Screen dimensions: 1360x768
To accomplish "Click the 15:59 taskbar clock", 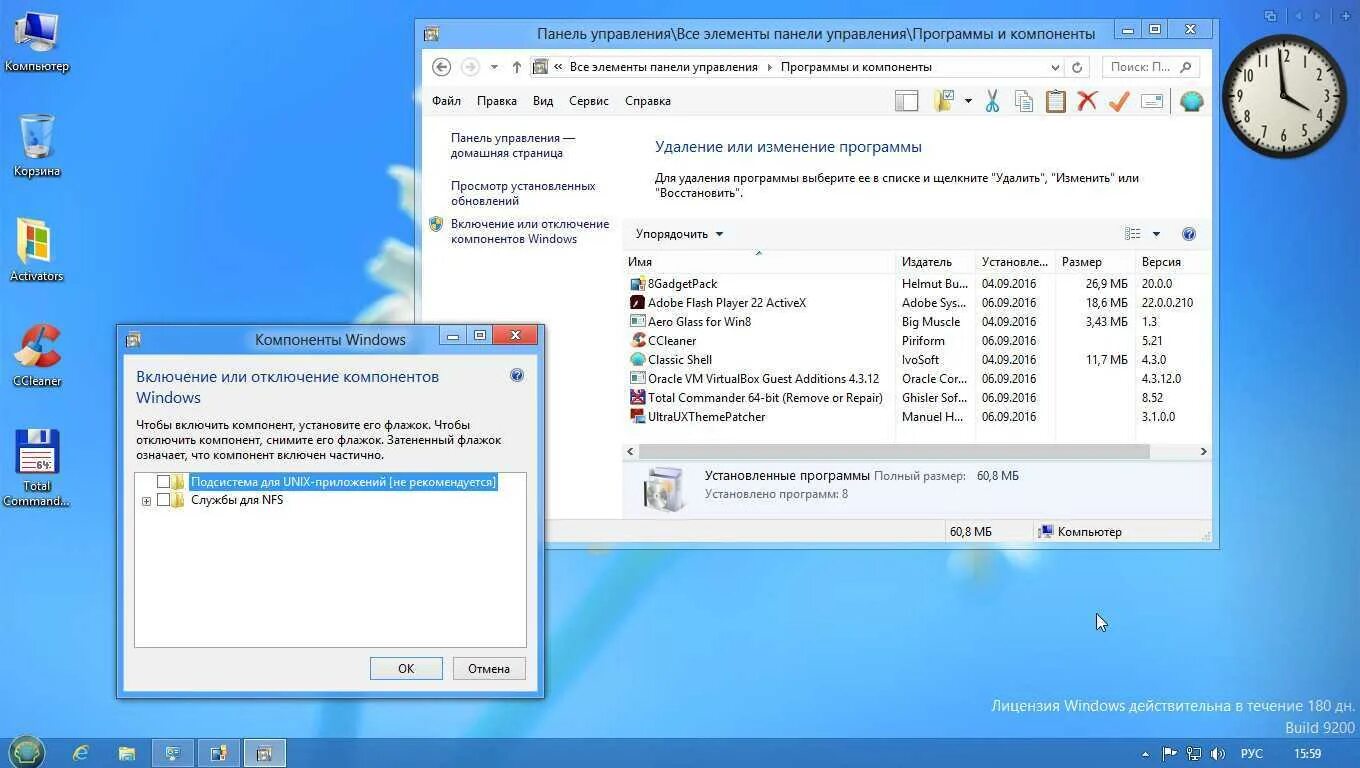I will [1308, 754].
